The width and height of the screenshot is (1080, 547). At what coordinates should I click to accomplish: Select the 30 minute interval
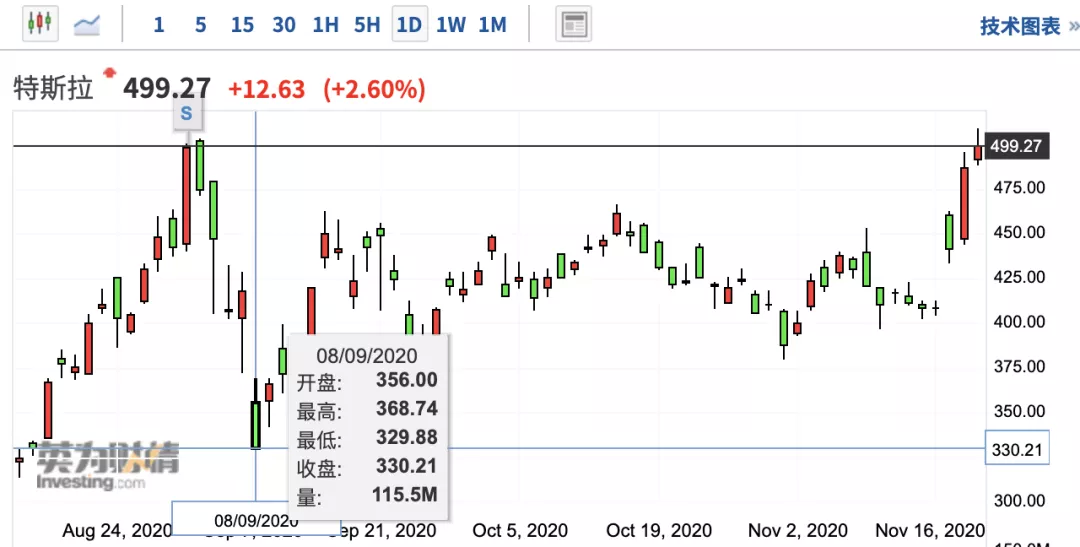284,25
